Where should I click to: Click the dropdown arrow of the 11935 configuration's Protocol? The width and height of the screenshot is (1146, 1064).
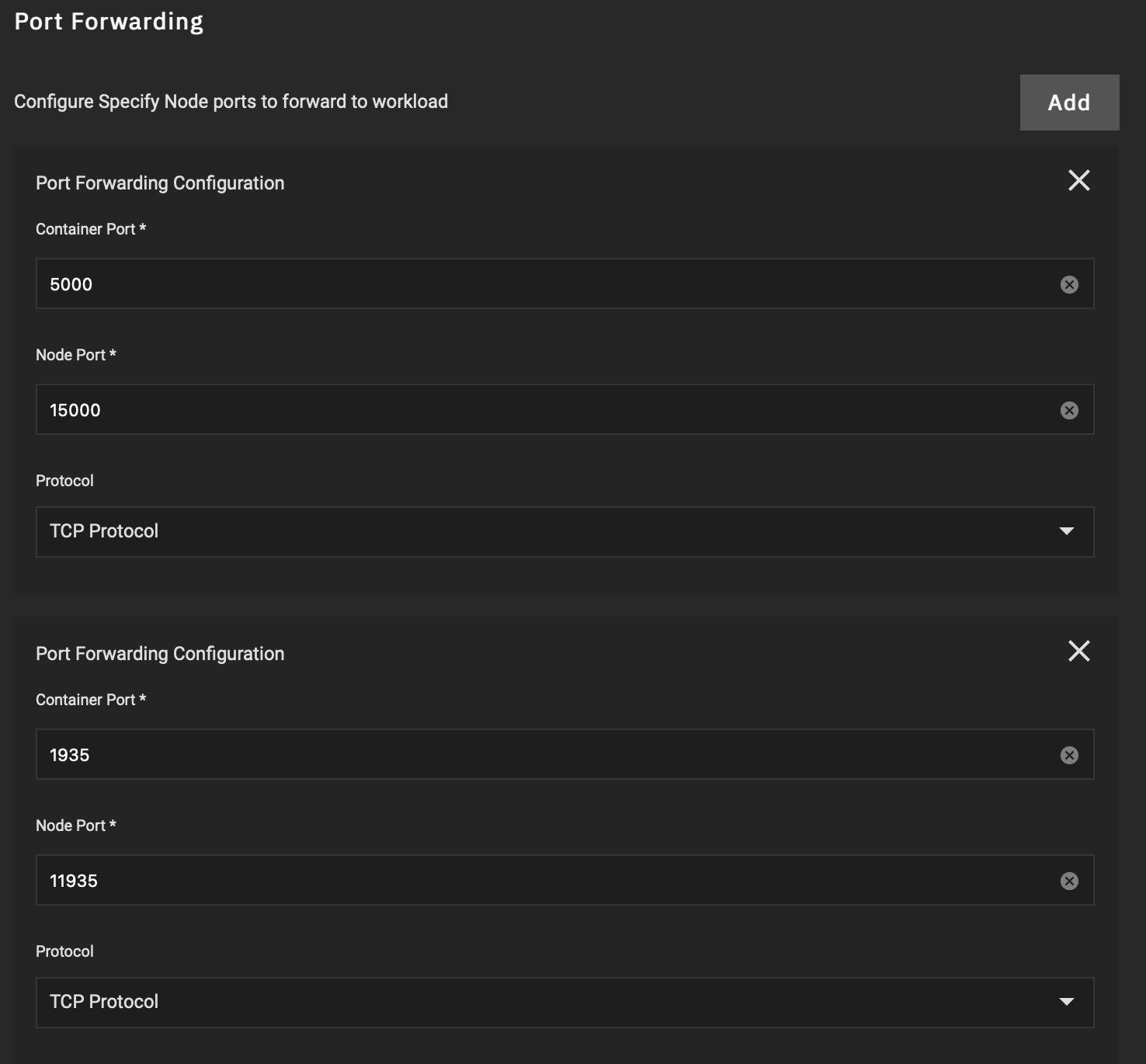(x=1066, y=1003)
